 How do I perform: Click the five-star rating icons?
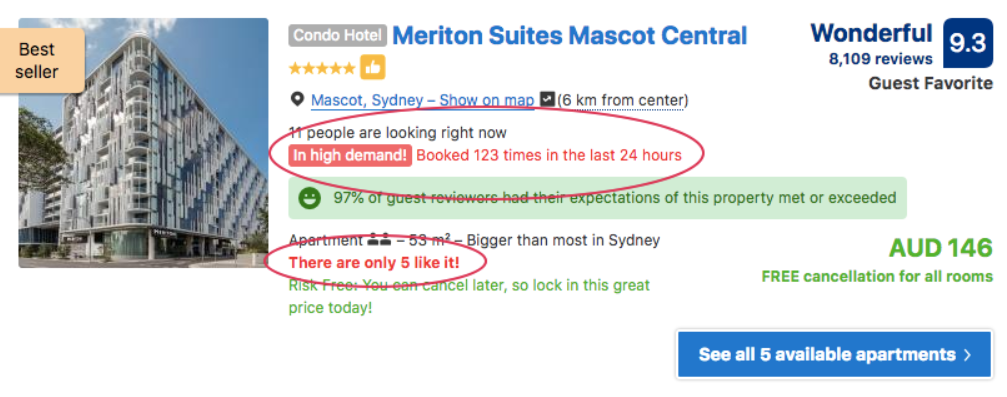pos(322,68)
